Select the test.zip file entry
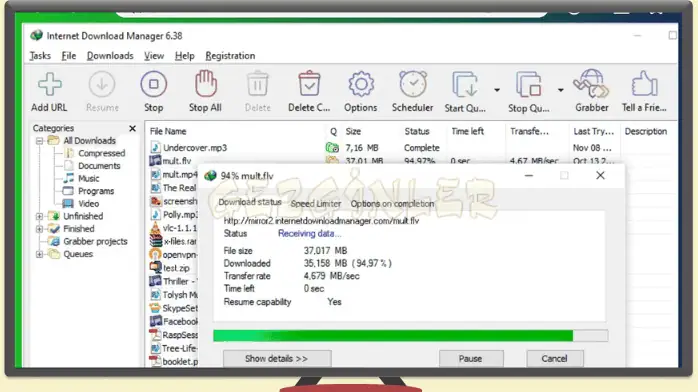 (x=176, y=268)
